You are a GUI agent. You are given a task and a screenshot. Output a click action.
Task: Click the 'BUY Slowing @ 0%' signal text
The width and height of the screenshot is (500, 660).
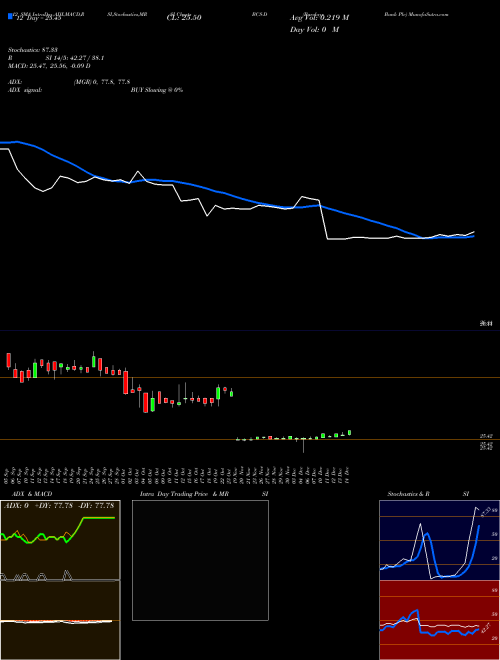tap(157, 90)
